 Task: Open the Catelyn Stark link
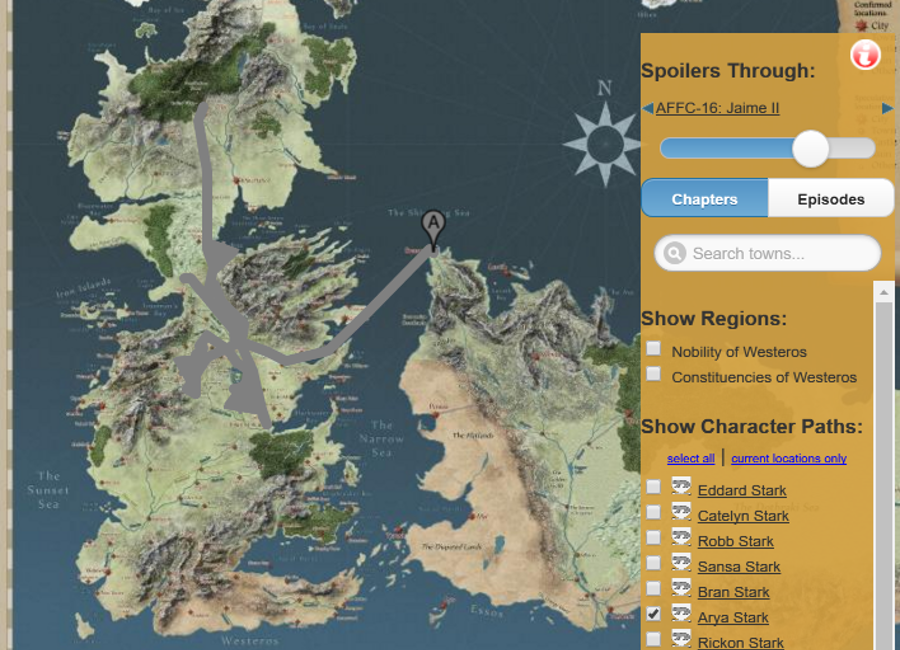pyautogui.click(x=743, y=516)
